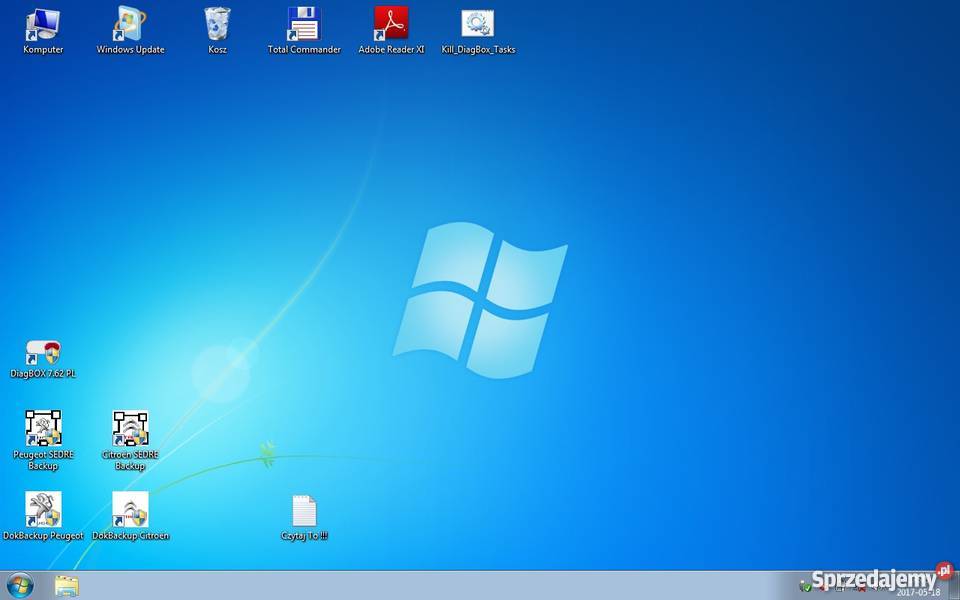This screenshot has height=600, width=960.
Task: Select the Kosz recycle bin icon
Action: coord(217,25)
